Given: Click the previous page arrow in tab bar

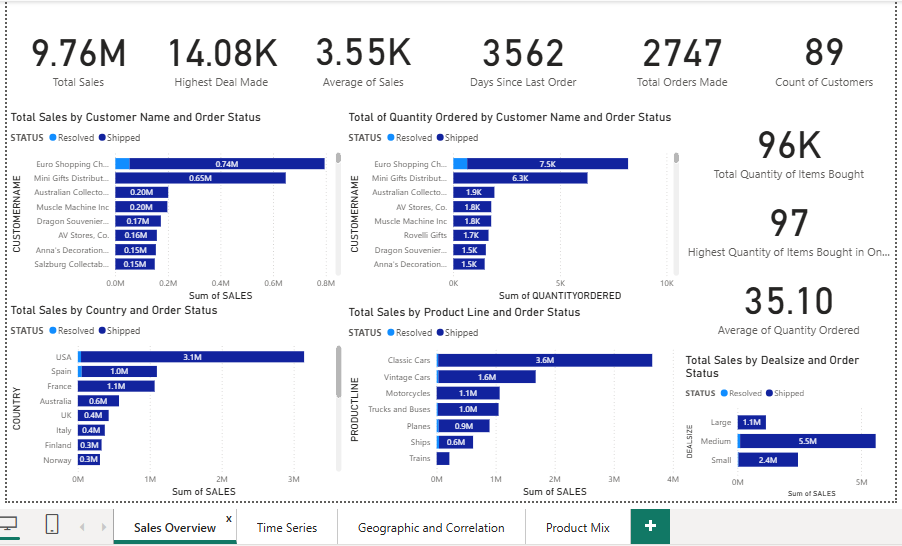Looking at the screenshot, I should click(82, 527).
